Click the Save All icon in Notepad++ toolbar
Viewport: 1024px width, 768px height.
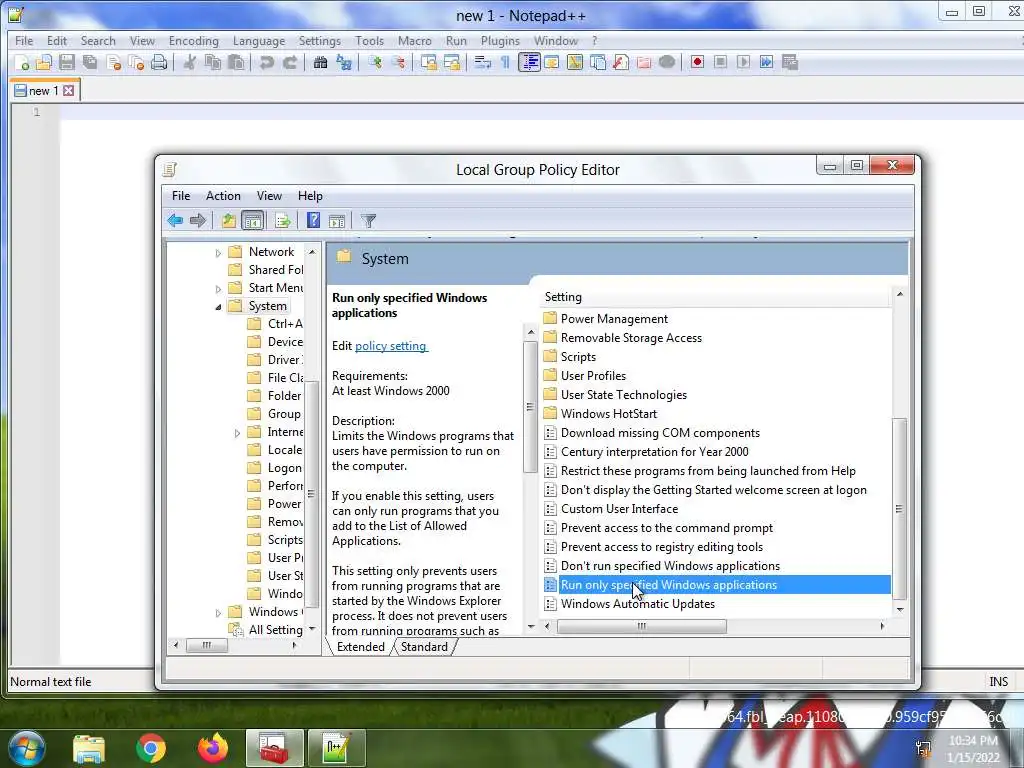89,63
